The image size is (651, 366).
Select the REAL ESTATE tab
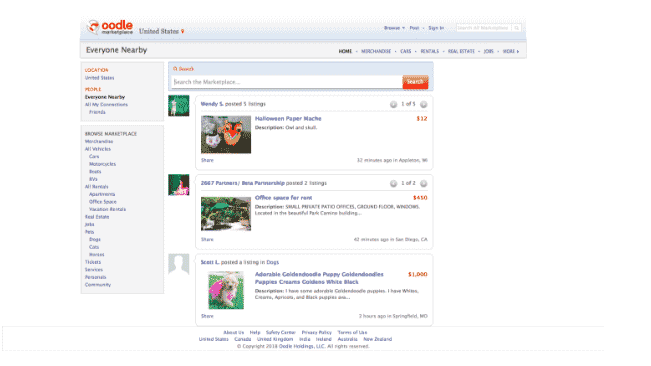(x=461, y=51)
